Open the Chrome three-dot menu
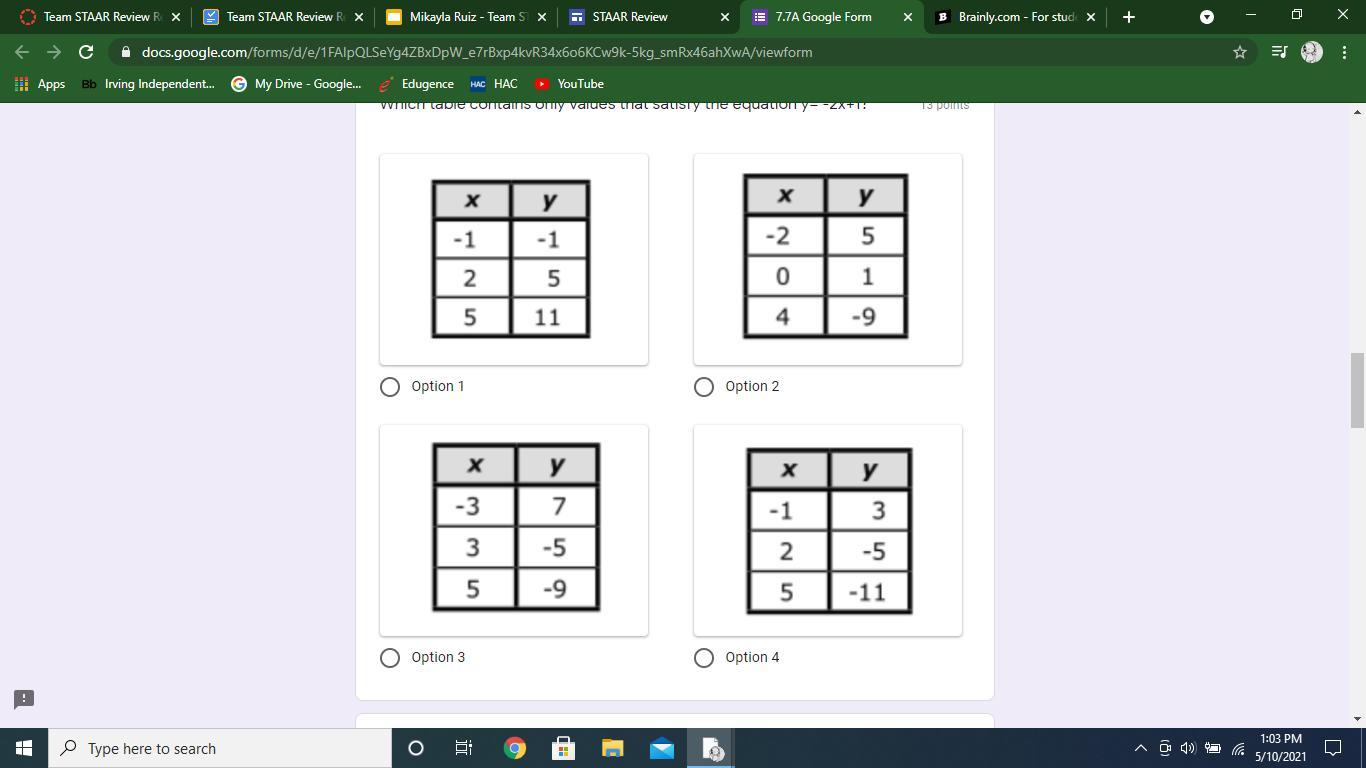1366x768 pixels. (1344, 52)
